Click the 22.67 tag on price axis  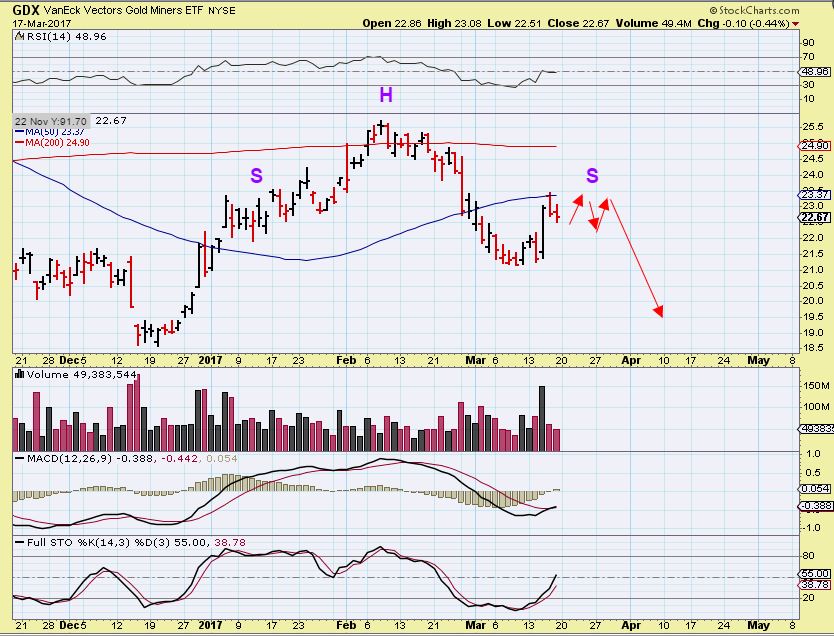point(815,217)
